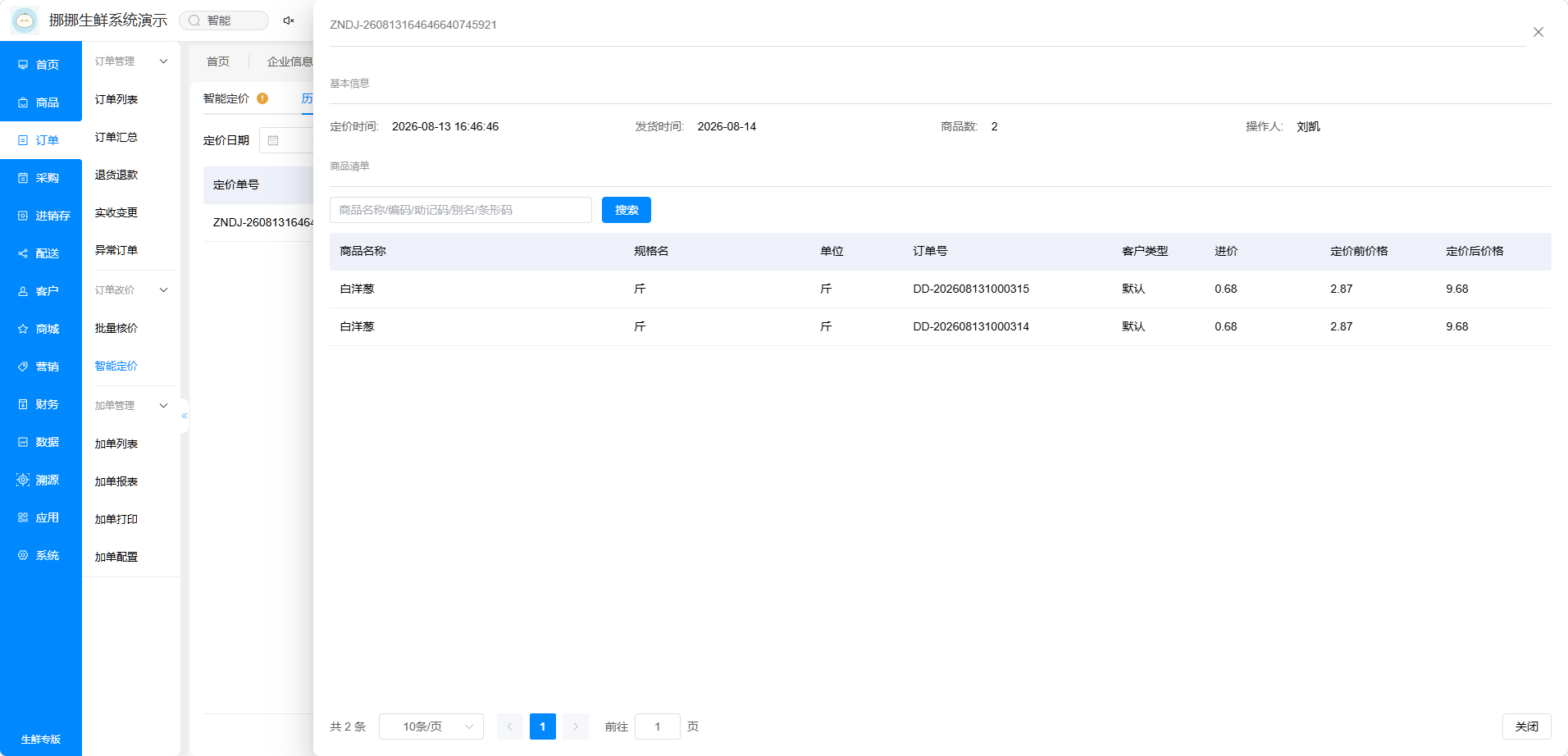Go to page 1 in pagination

point(543,726)
